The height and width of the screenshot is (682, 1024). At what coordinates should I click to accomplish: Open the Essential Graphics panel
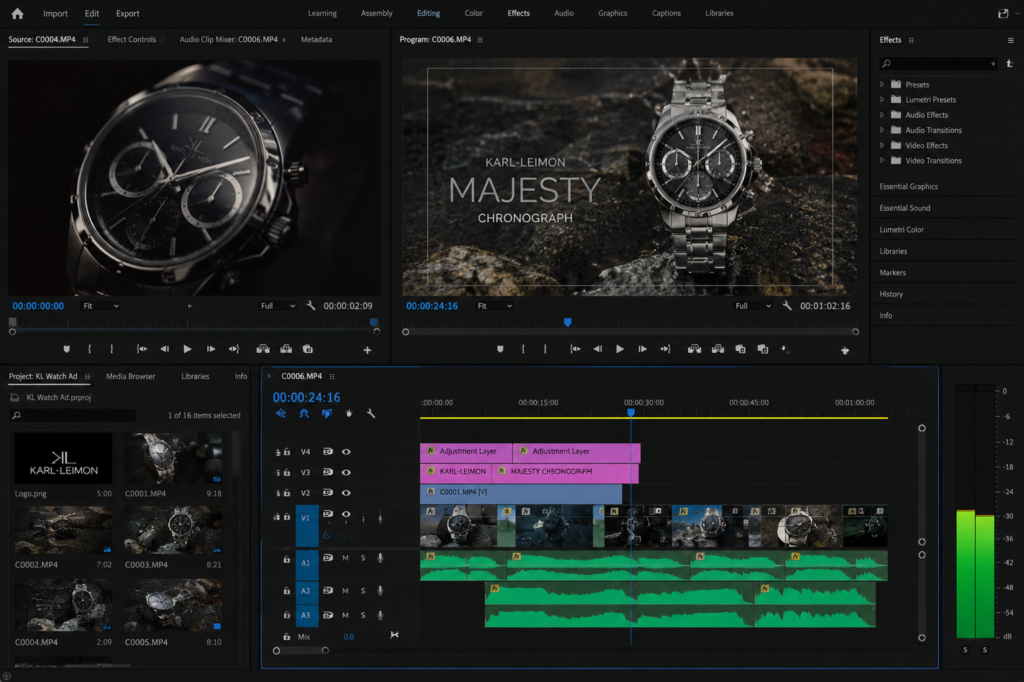908,186
